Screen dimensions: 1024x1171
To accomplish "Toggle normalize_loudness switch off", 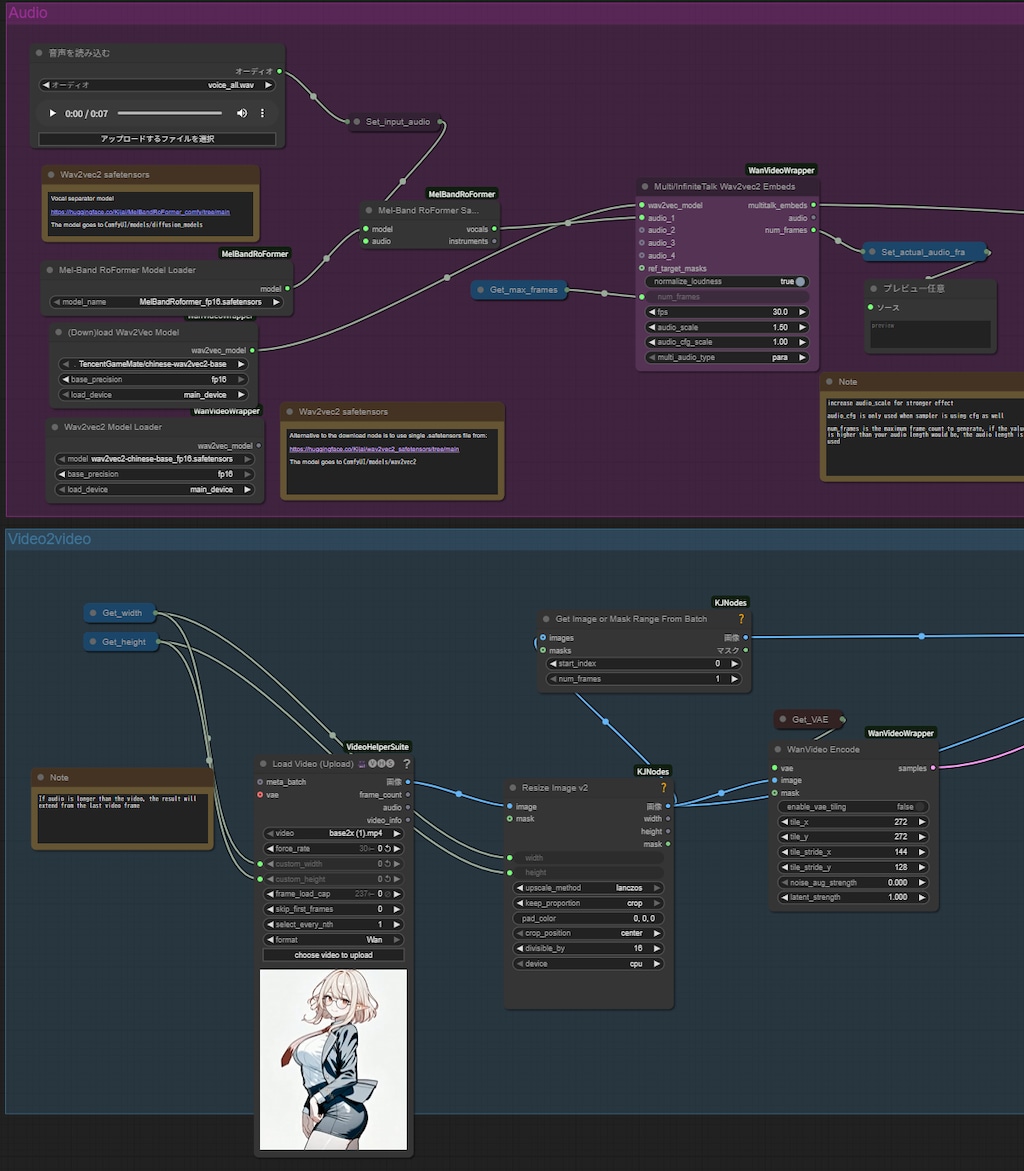I will point(799,282).
